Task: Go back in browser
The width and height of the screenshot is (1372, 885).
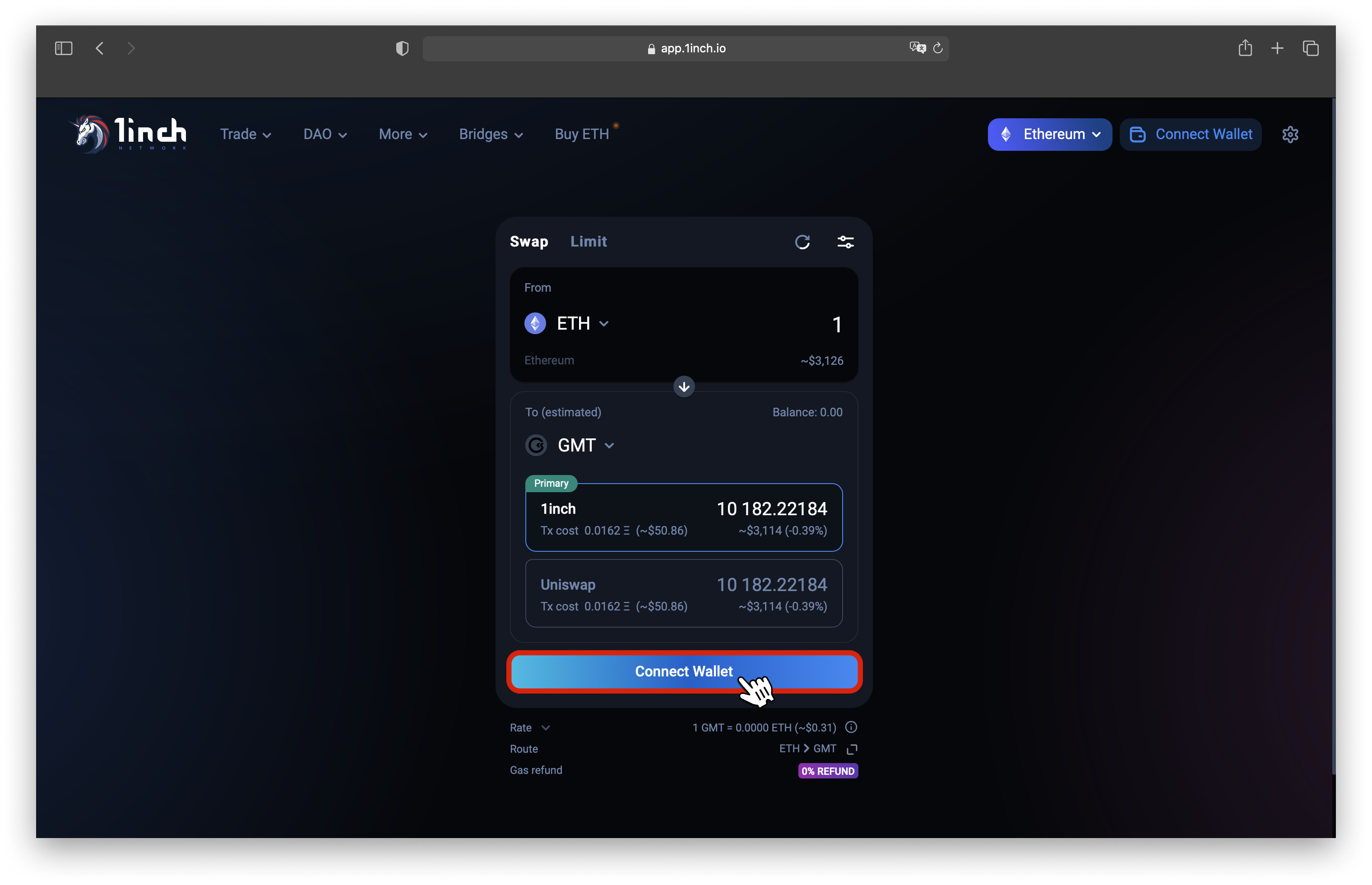Action: click(100, 48)
